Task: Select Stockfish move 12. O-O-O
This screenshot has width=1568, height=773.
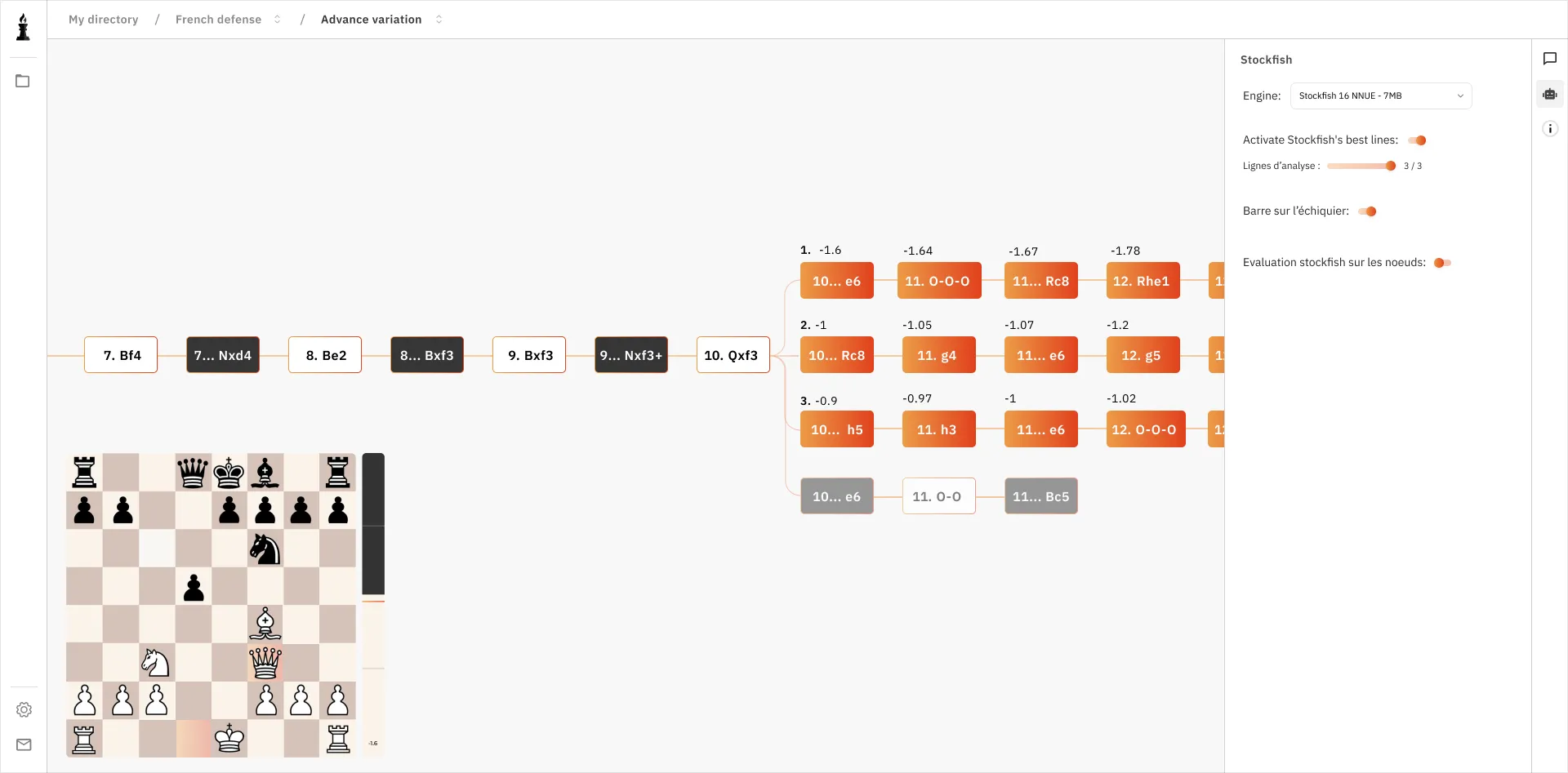Action: [x=1146, y=429]
